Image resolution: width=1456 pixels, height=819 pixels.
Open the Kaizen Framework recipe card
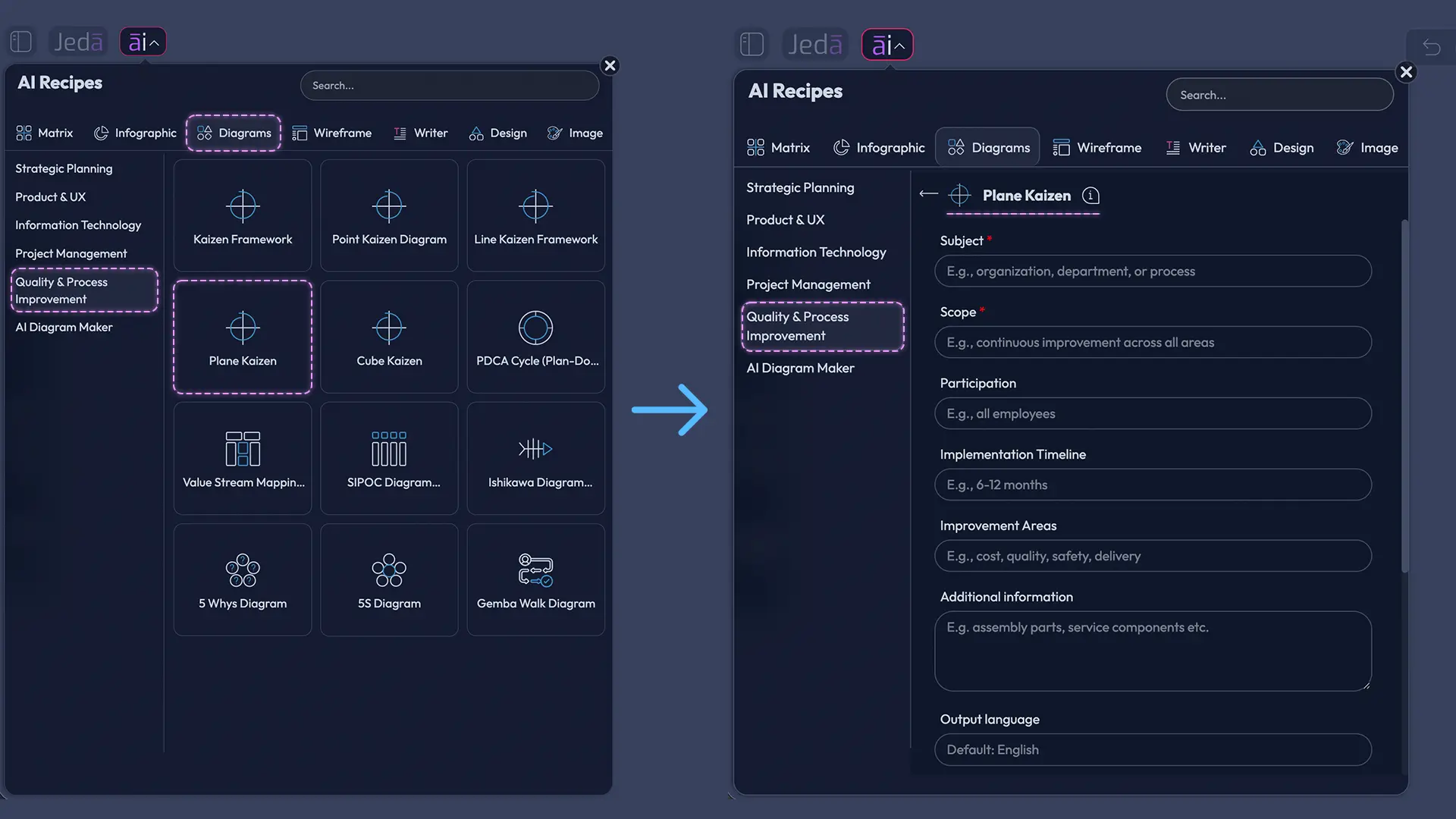[x=243, y=215]
